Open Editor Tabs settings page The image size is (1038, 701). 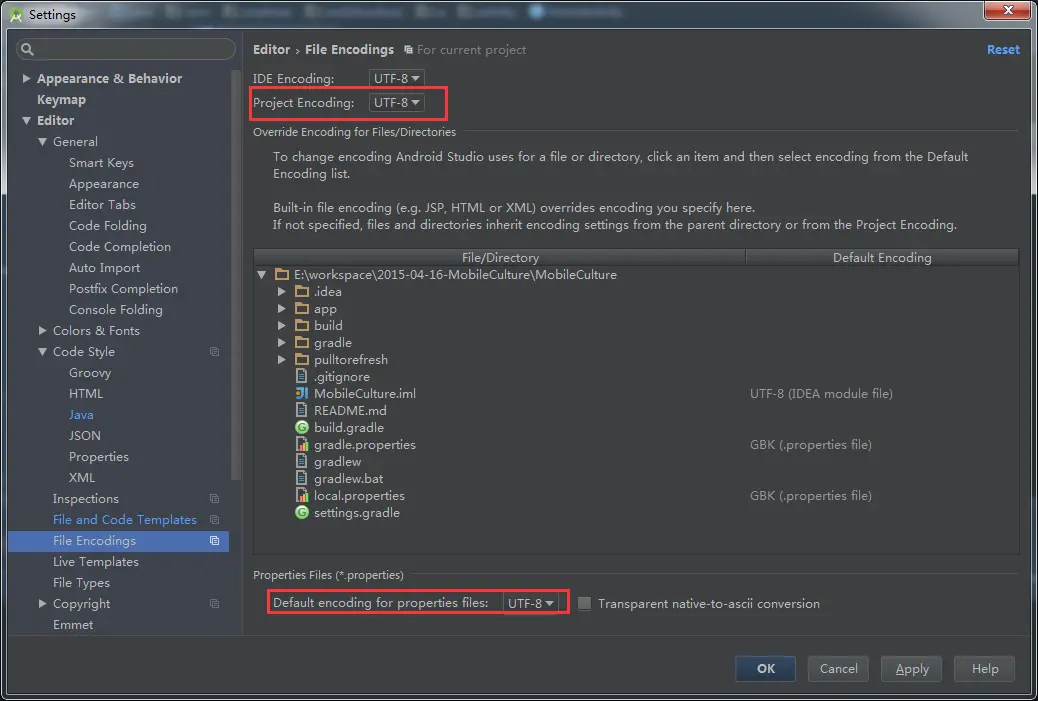102,205
